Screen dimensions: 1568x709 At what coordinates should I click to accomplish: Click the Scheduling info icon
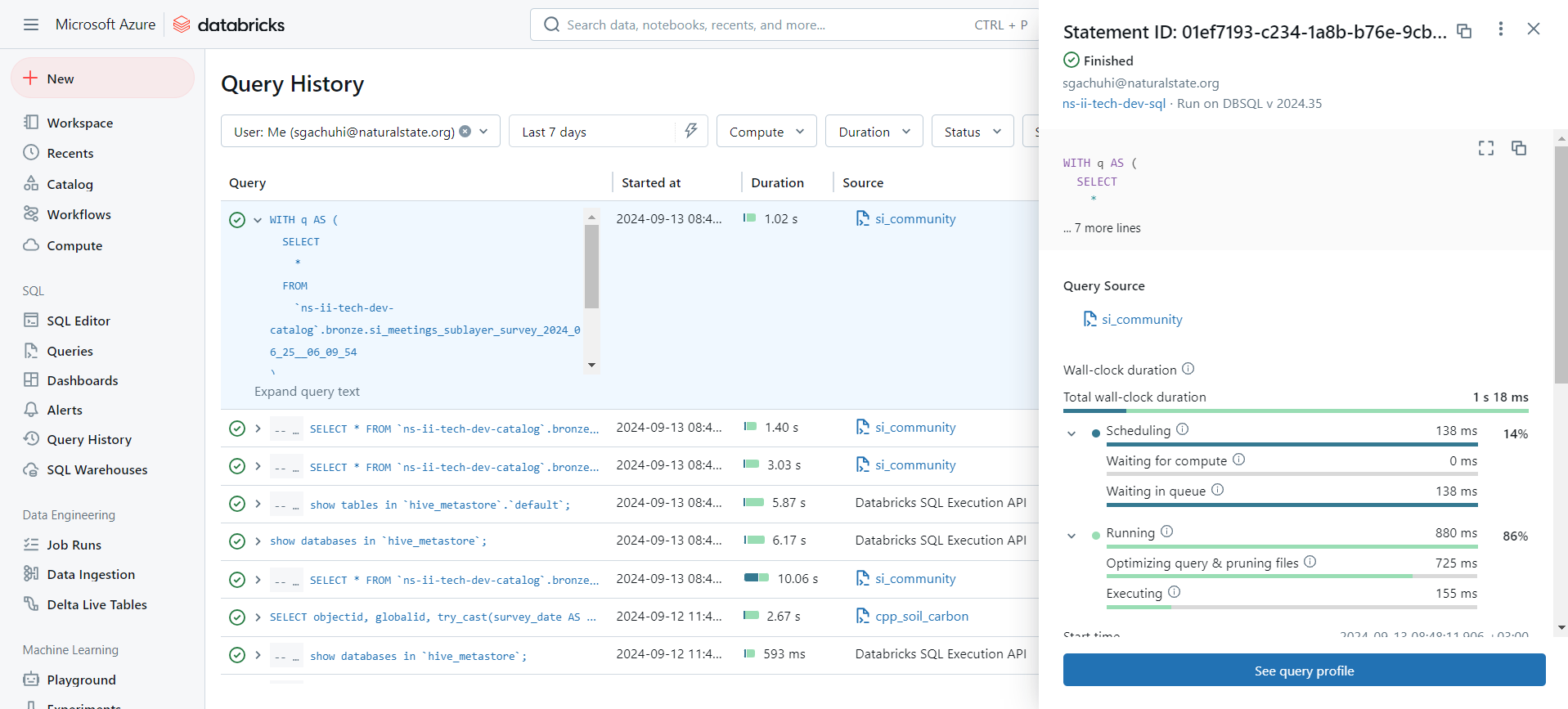point(1183,429)
